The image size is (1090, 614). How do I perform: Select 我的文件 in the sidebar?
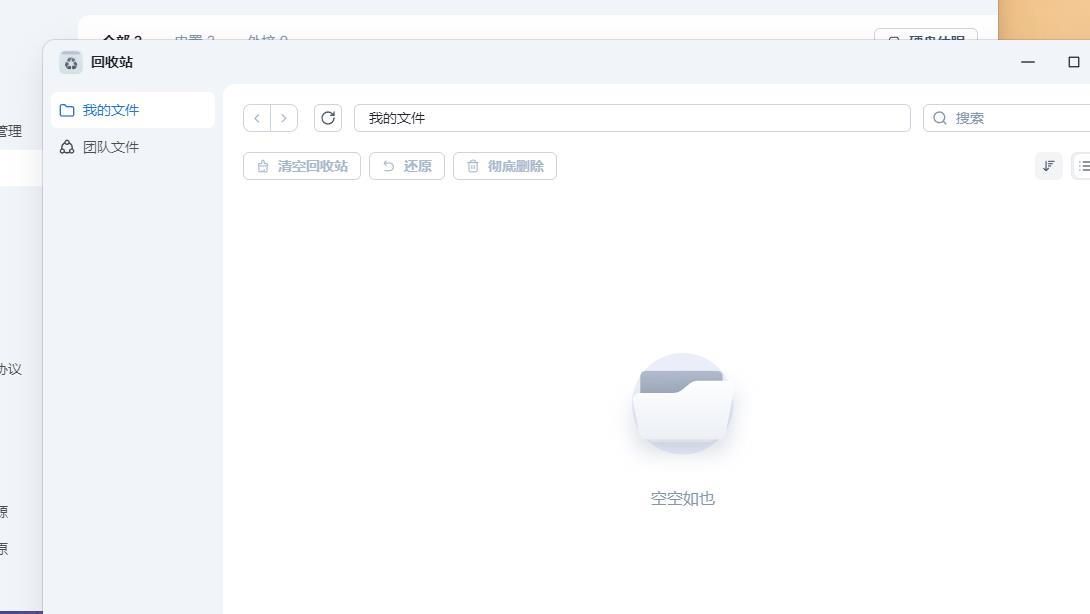click(133, 110)
